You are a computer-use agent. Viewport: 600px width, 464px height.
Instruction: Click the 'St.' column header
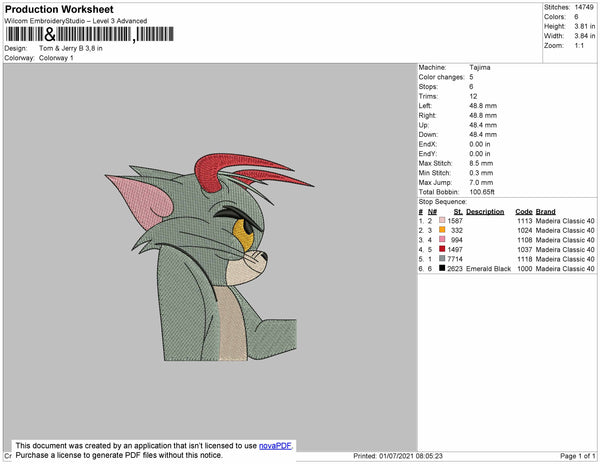pyautogui.click(x=458, y=212)
